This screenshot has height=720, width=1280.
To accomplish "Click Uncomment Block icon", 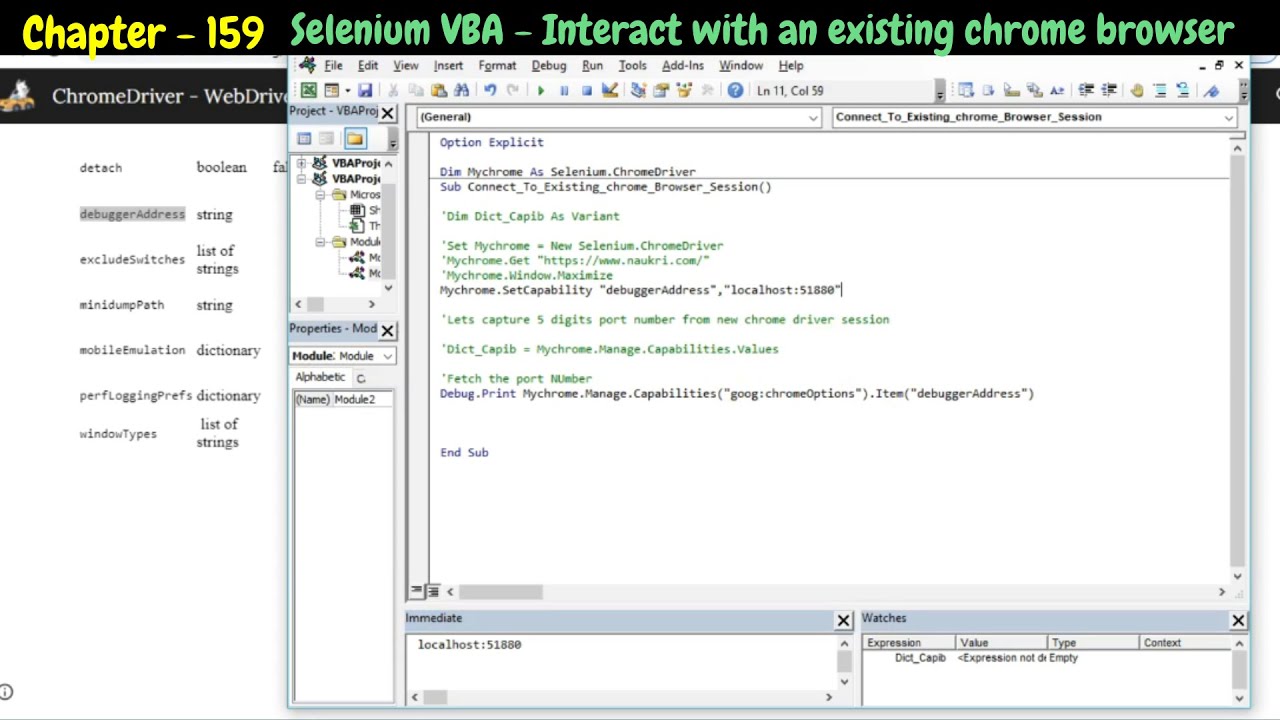I will coord(1183,90).
